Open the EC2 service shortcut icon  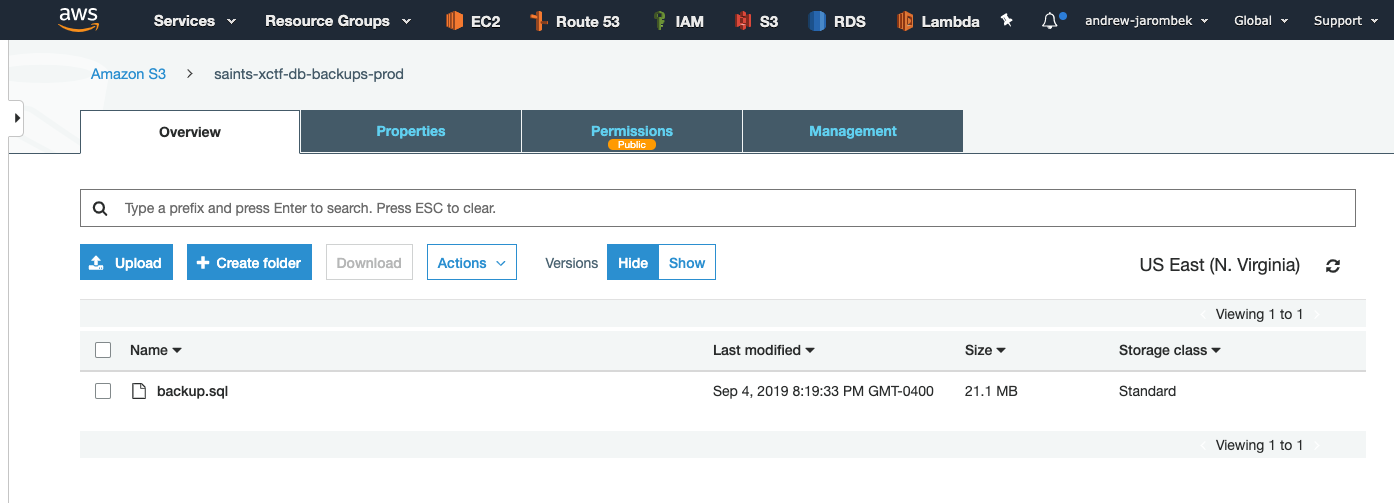coord(454,21)
